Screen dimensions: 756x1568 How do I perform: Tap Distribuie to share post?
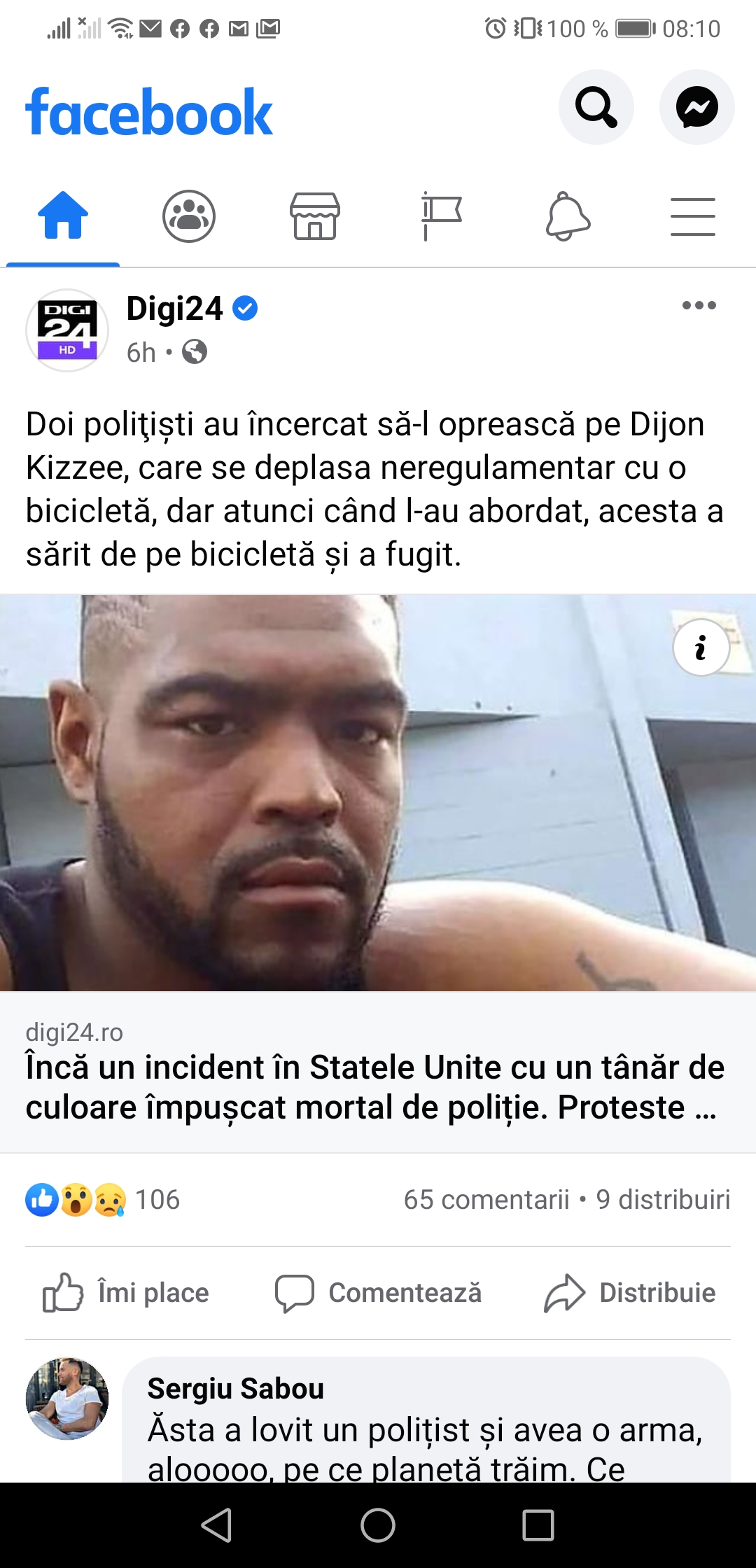pos(630,1292)
